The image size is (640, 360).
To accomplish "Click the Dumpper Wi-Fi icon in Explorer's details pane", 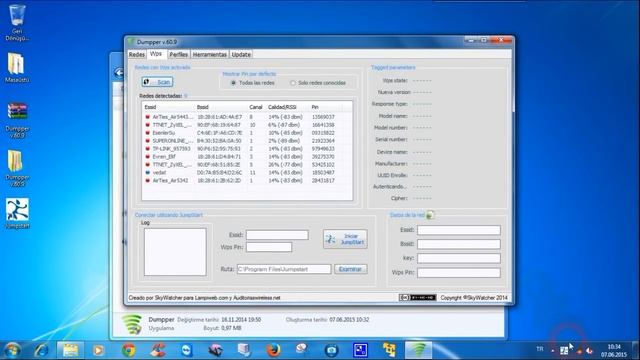I will [x=133, y=324].
